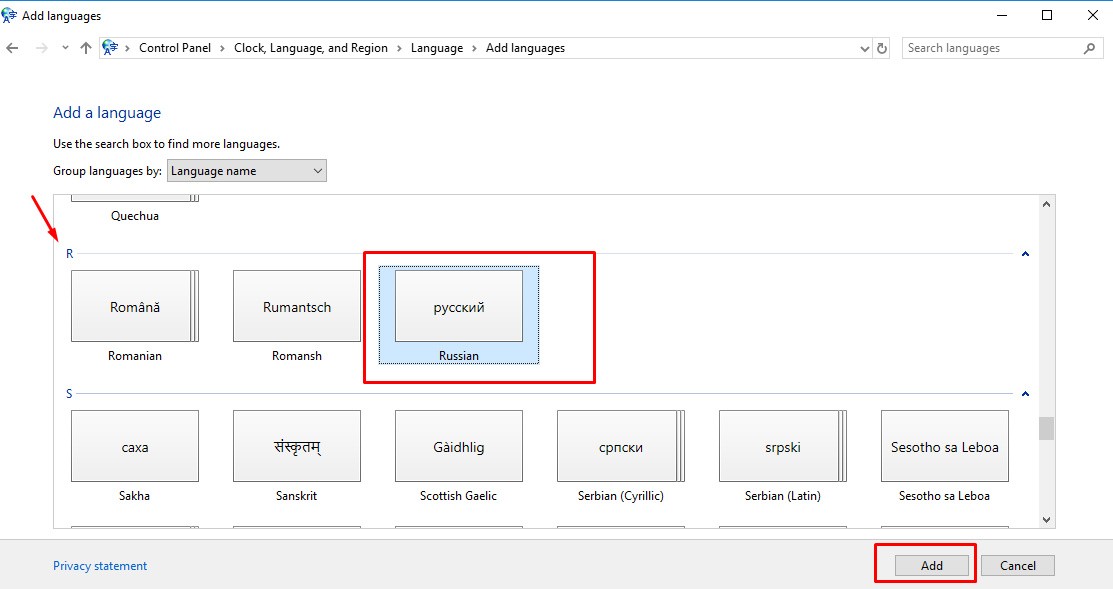Open the Group languages by dropdown
Screen dimensions: 1113x589
coord(246,171)
